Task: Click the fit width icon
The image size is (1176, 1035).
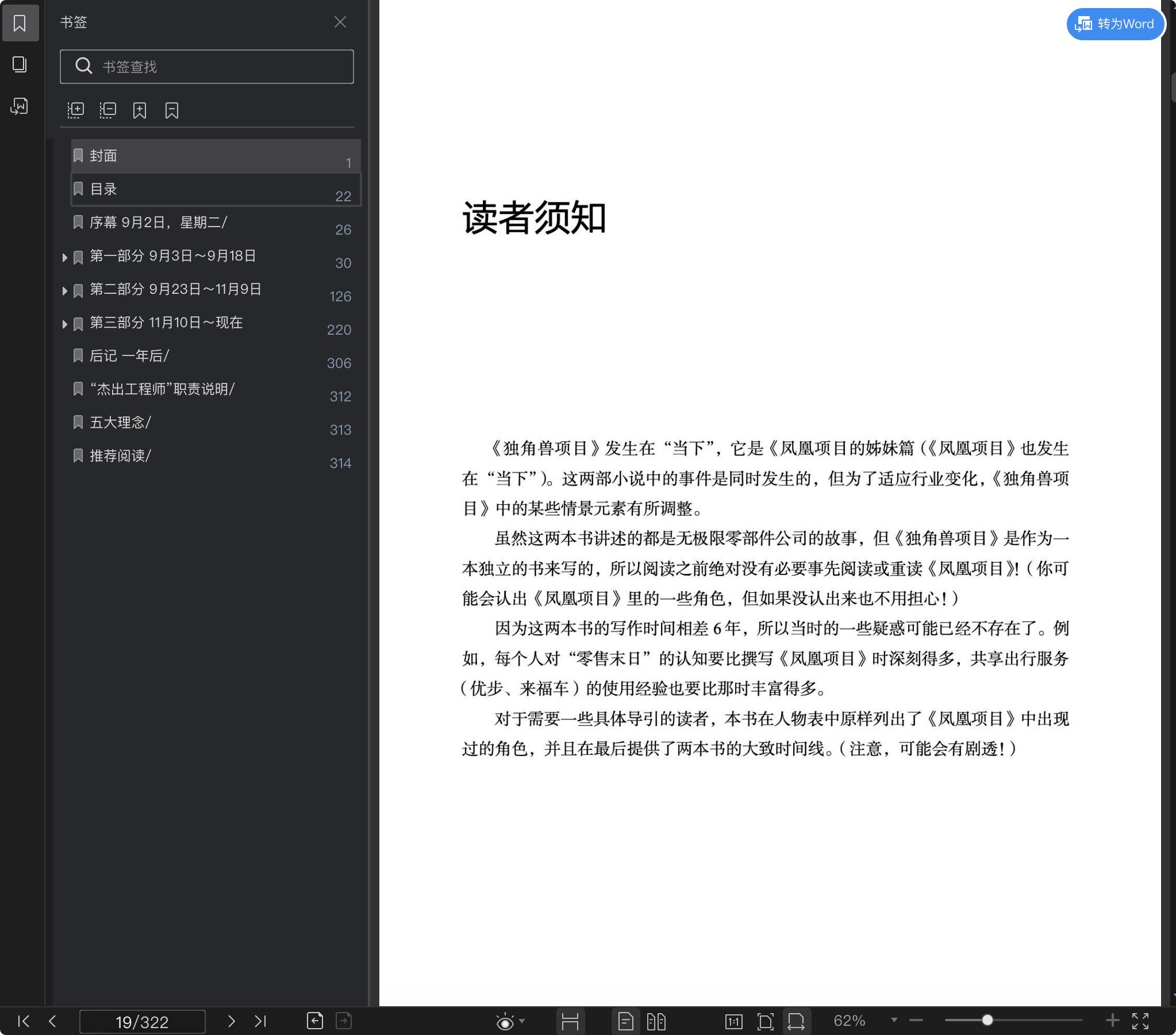Action: pyautogui.click(x=796, y=1021)
